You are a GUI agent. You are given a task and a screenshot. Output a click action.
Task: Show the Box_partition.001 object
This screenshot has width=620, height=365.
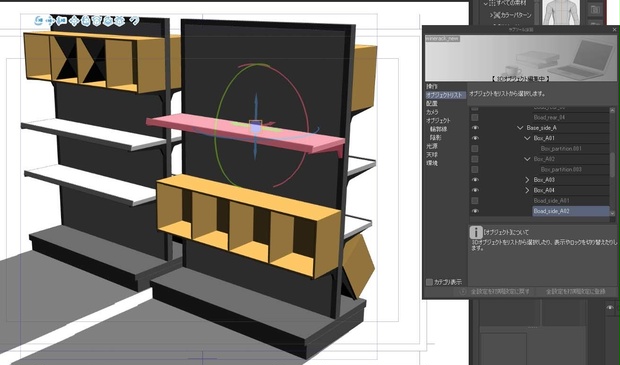(475, 149)
